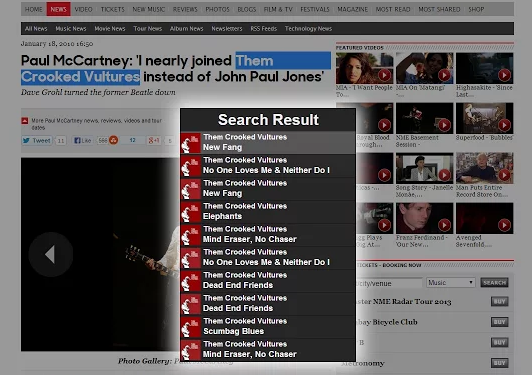Viewport: 532px width, 375px height.
Task: Click the red McCartney news icon
Action: tap(25, 120)
